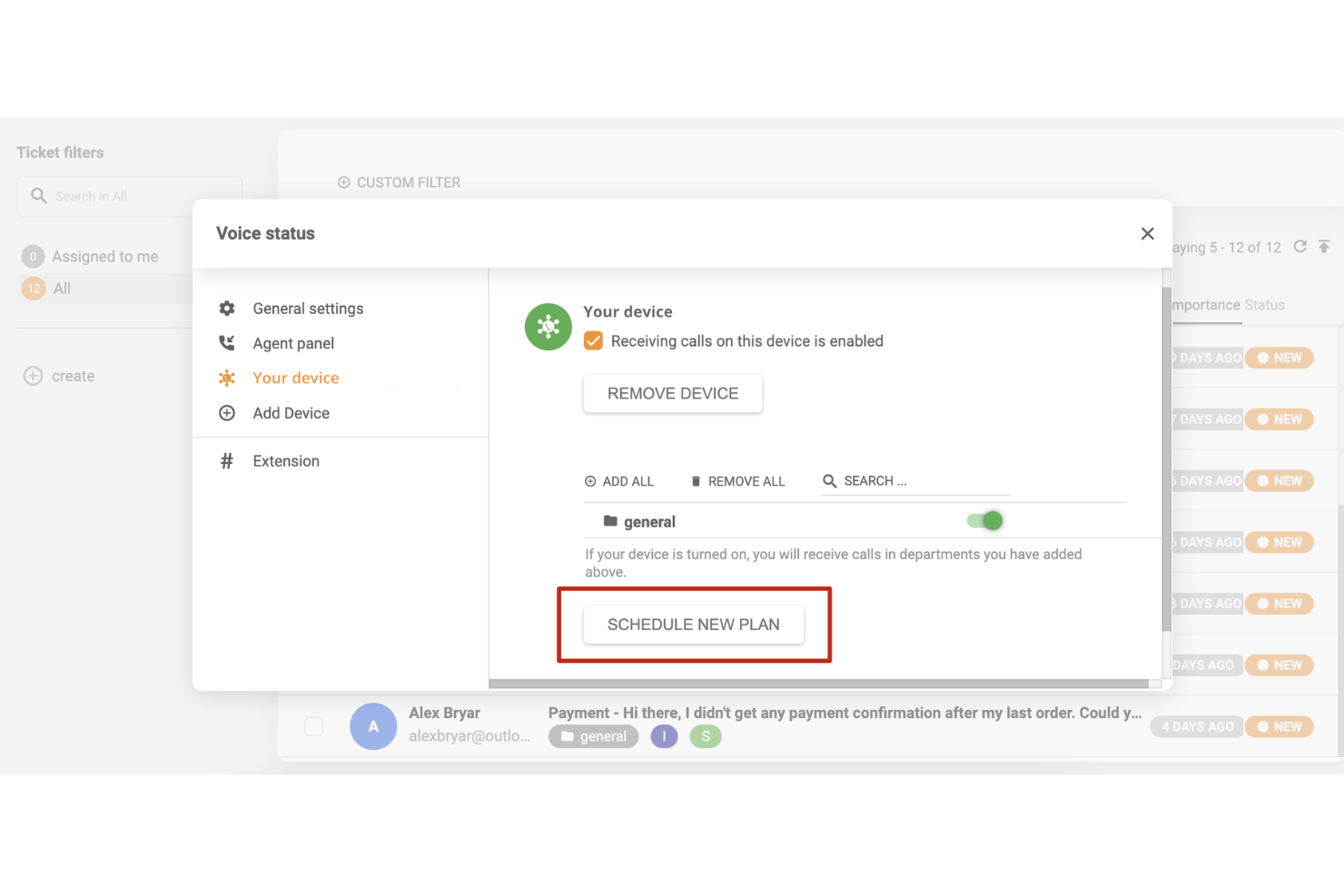Open the Agent panel via its phone icon
This screenshot has width=1344, height=896.
click(226, 342)
